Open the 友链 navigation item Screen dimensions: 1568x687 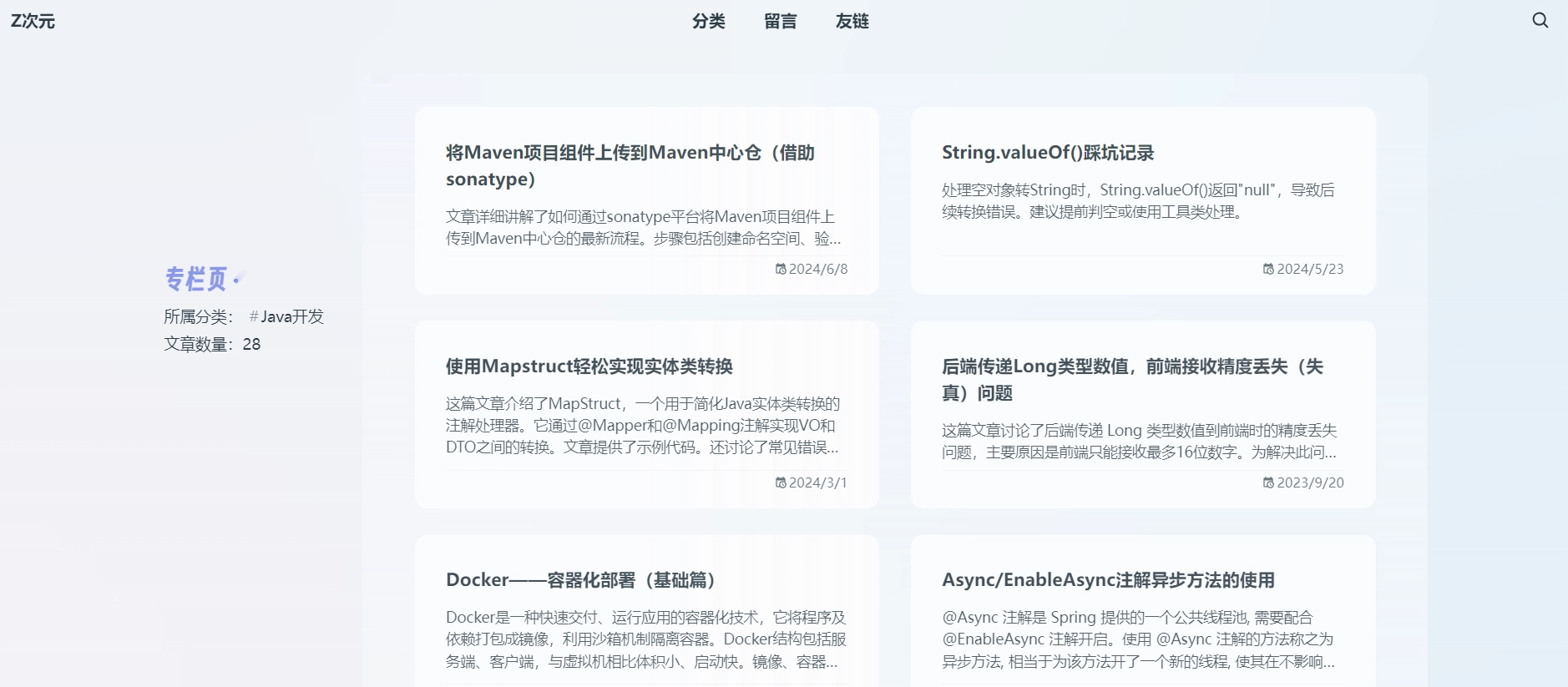click(852, 21)
